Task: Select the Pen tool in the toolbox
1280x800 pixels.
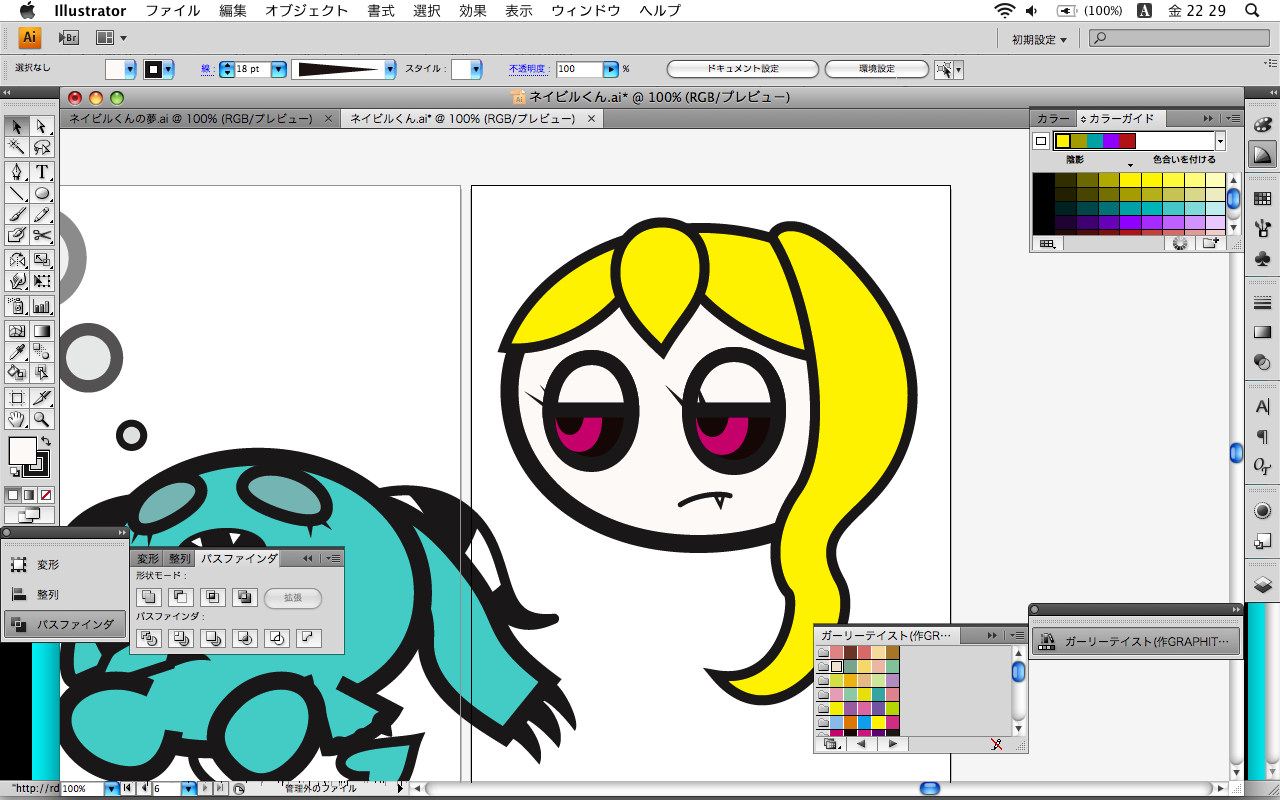Action: pyautogui.click(x=17, y=172)
